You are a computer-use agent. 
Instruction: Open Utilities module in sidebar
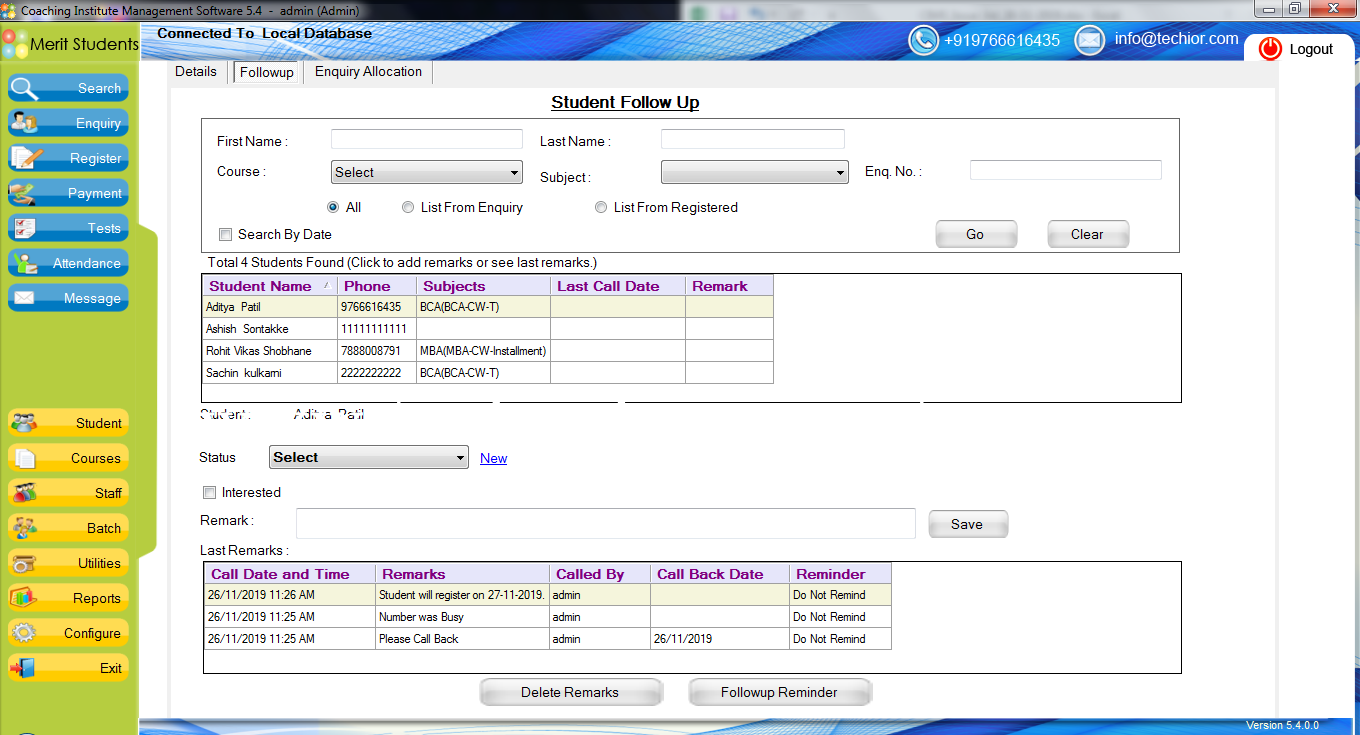[x=69, y=563]
